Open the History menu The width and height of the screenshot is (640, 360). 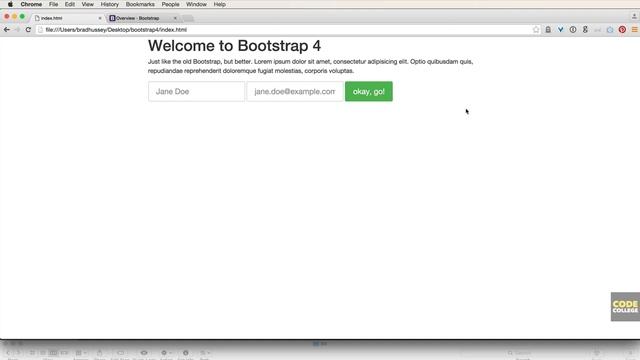109,4
